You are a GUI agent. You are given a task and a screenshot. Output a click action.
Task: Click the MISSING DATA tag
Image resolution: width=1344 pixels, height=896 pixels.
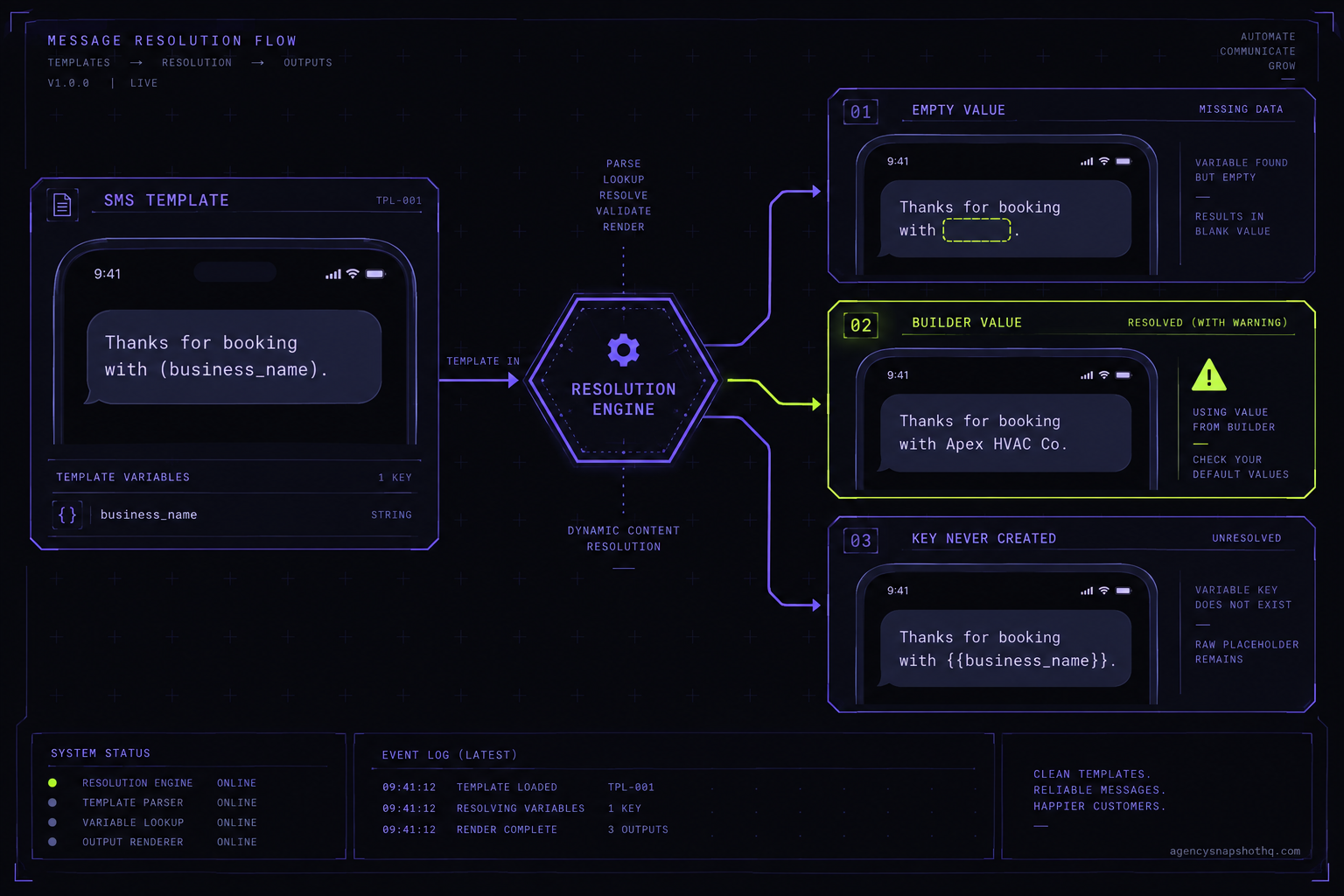(x=1241, y=109)
